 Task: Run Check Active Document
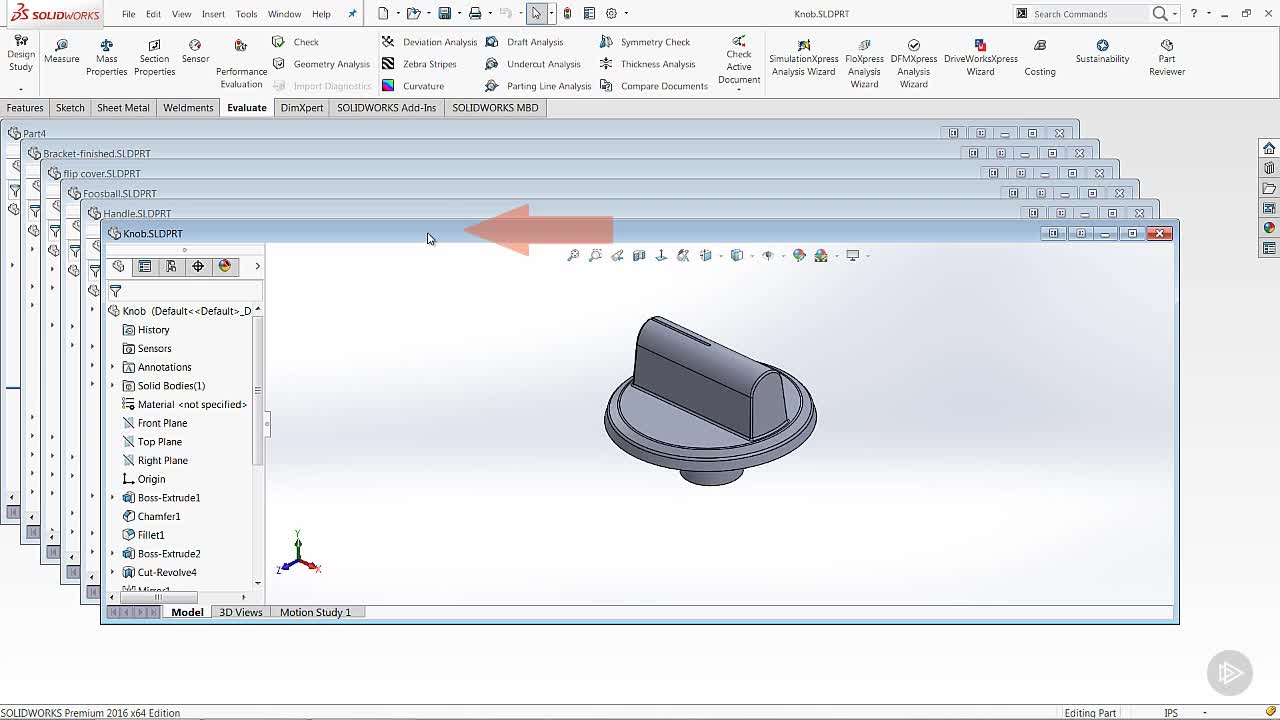pos(739,62)
